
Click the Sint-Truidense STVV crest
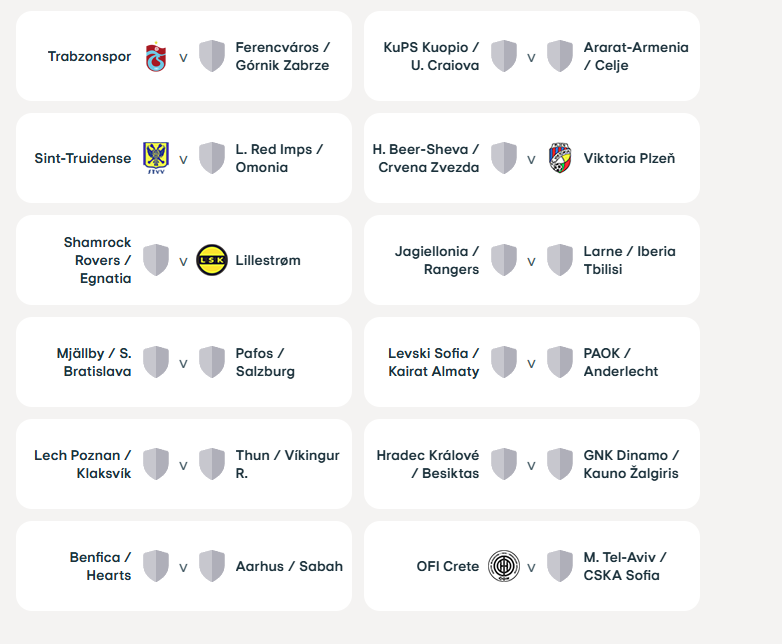point(156,158)
